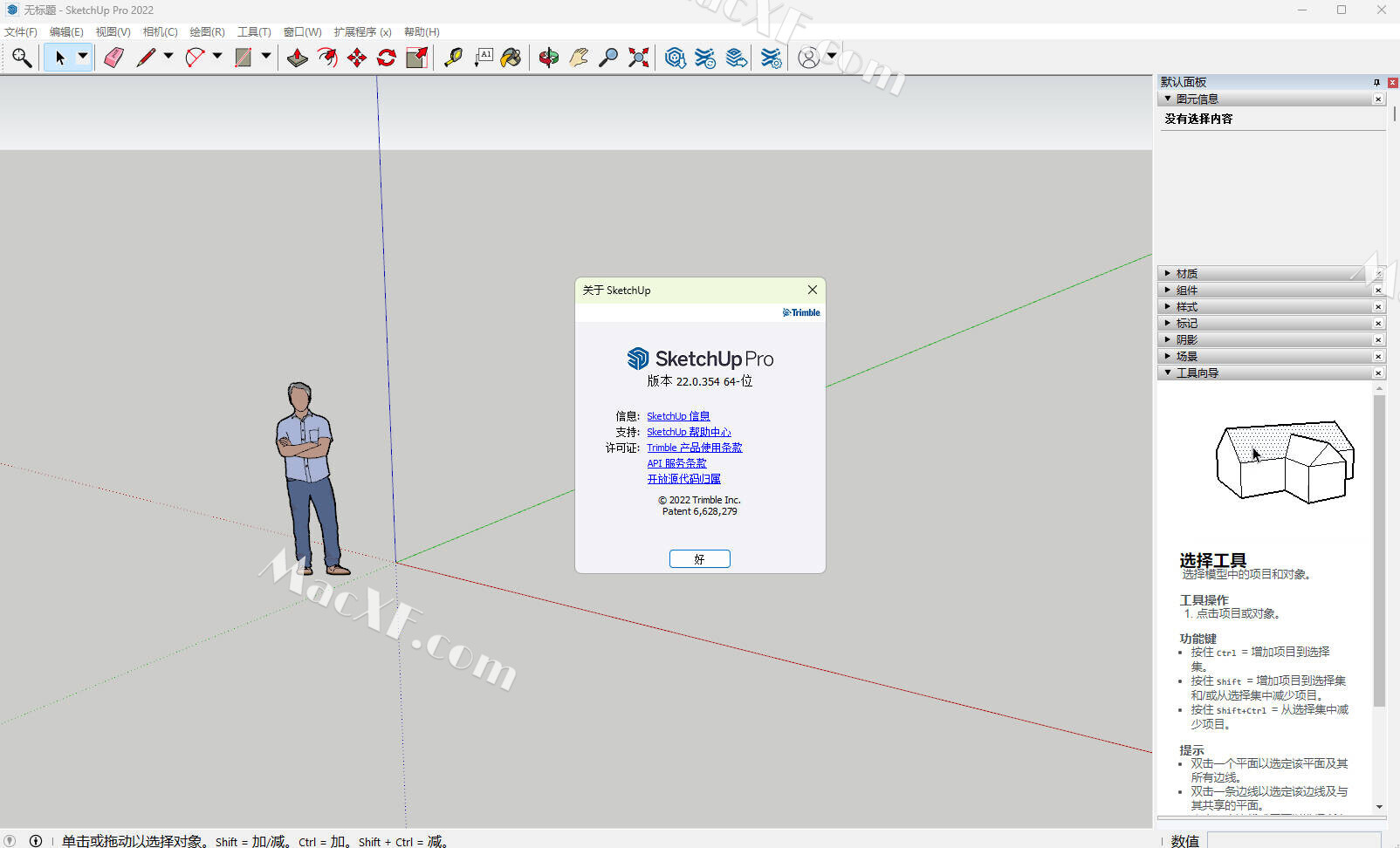Activate the Paint Bucket tool

511,58
